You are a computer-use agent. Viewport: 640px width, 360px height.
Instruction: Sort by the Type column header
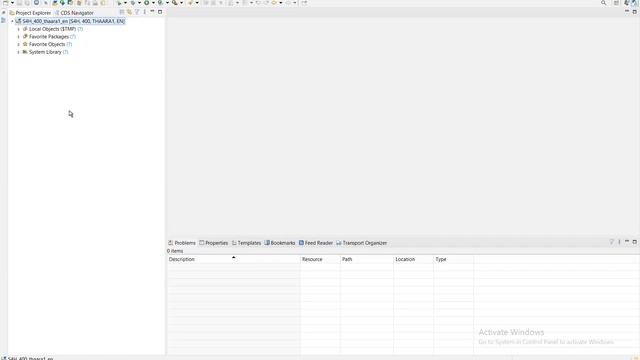453,259
